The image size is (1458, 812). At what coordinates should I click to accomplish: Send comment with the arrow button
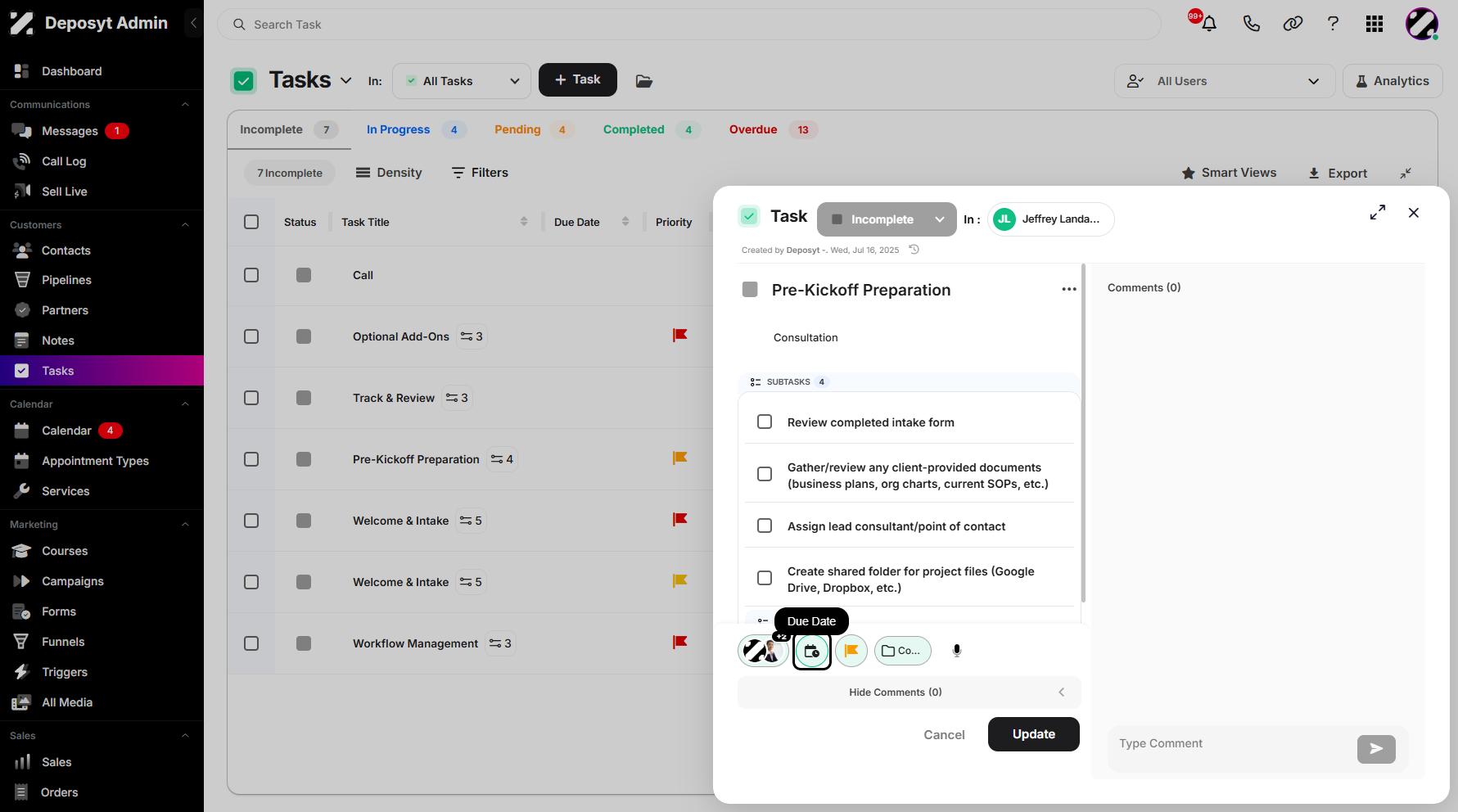tap(1376, 748)
